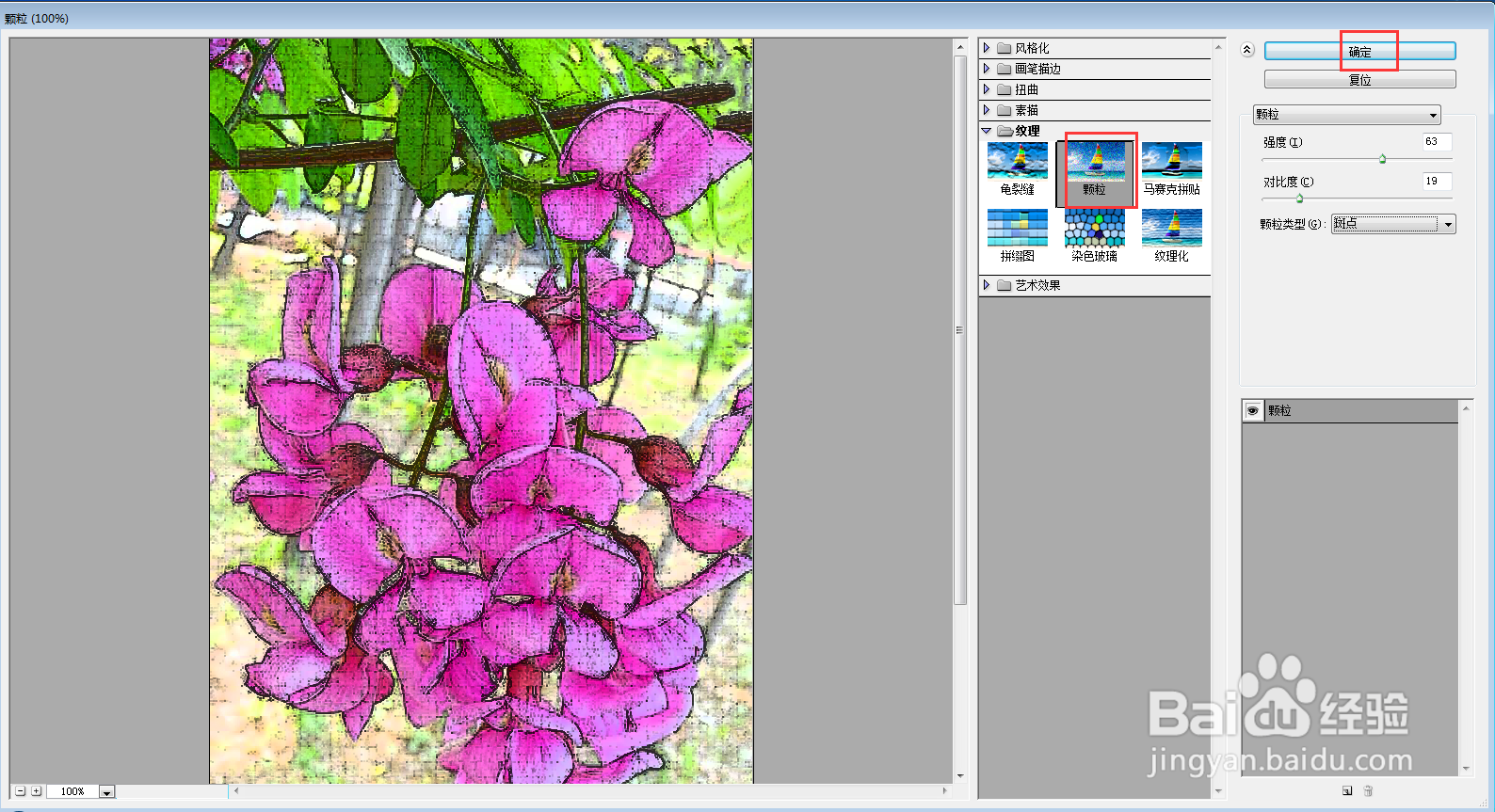Click the preview horizontal scrollbar left arrow
1495x812 pixels.
point(236,790)
